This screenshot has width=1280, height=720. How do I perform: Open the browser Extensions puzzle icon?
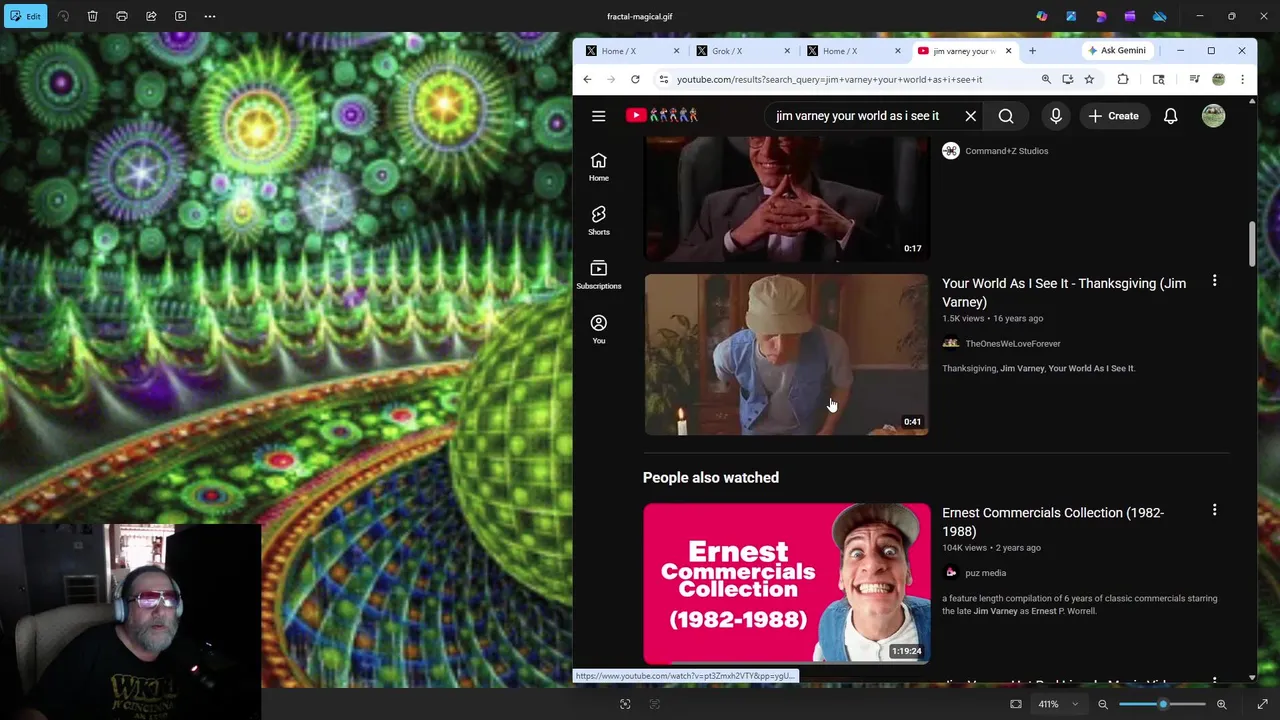[x=1123, y=79]
